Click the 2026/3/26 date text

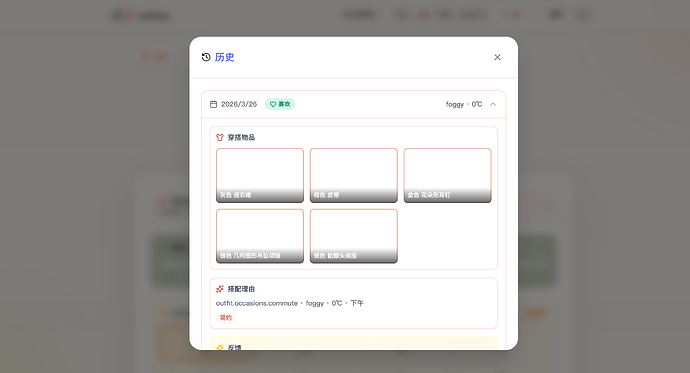[x=239, y=104]
